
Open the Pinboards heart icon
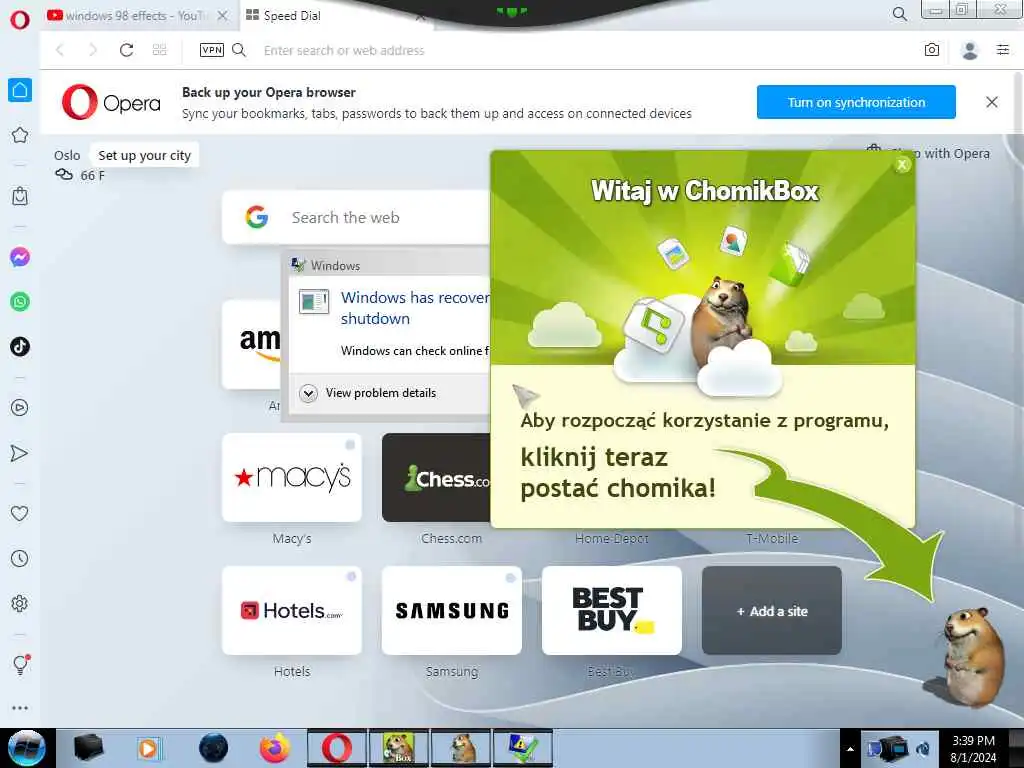[x=20, y=513]
